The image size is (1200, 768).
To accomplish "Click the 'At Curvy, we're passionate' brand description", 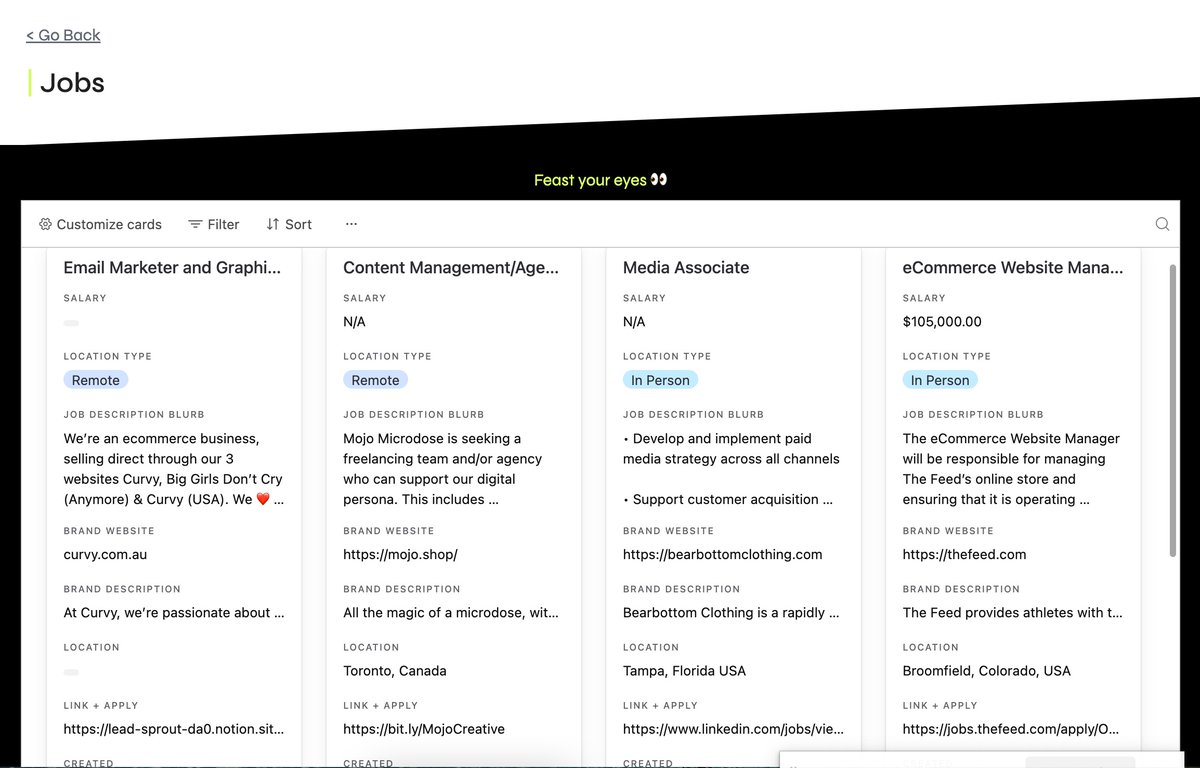I will (174, 612).
